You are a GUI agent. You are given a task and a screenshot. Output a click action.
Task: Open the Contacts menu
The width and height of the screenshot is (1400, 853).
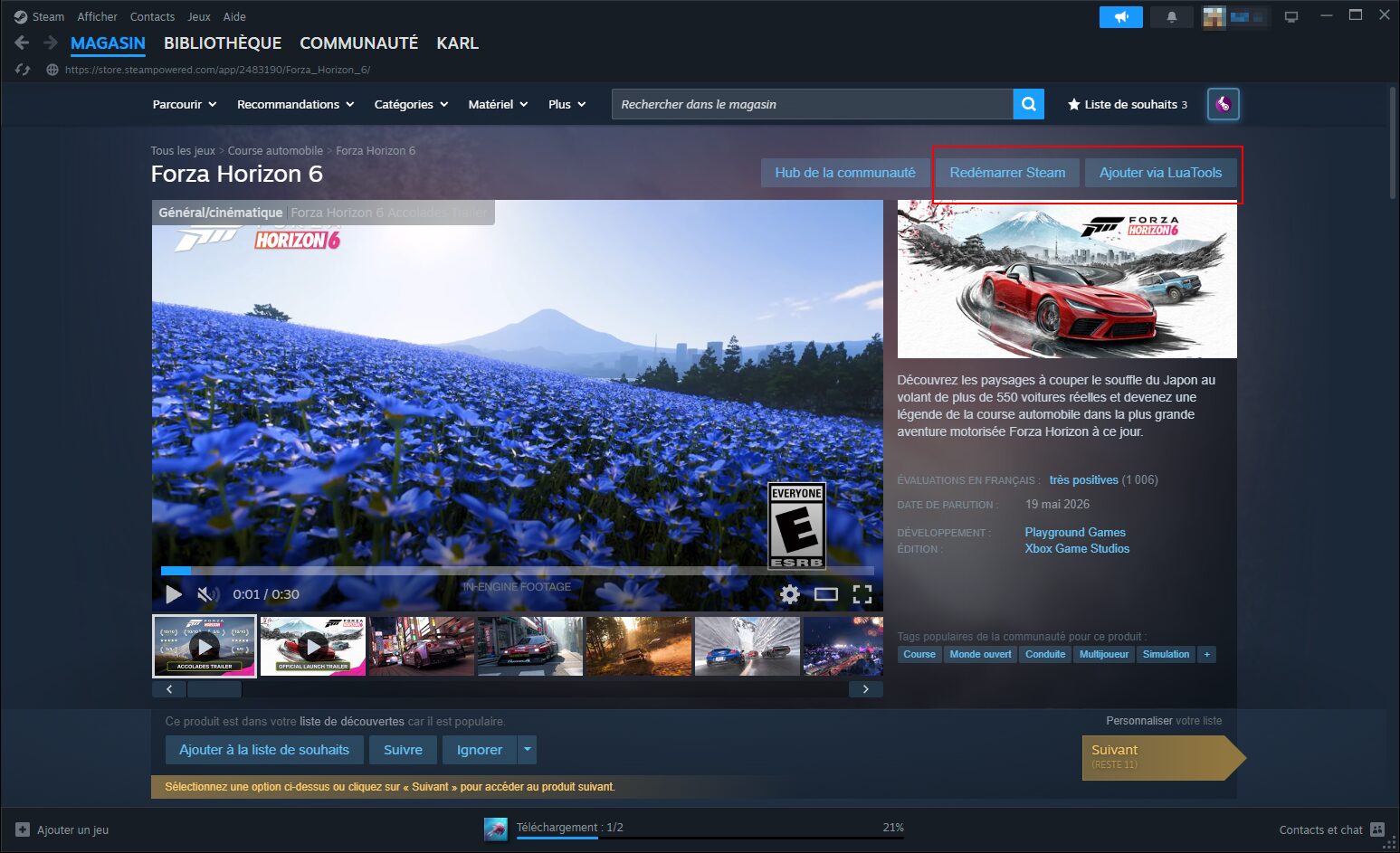pos(152,16)
